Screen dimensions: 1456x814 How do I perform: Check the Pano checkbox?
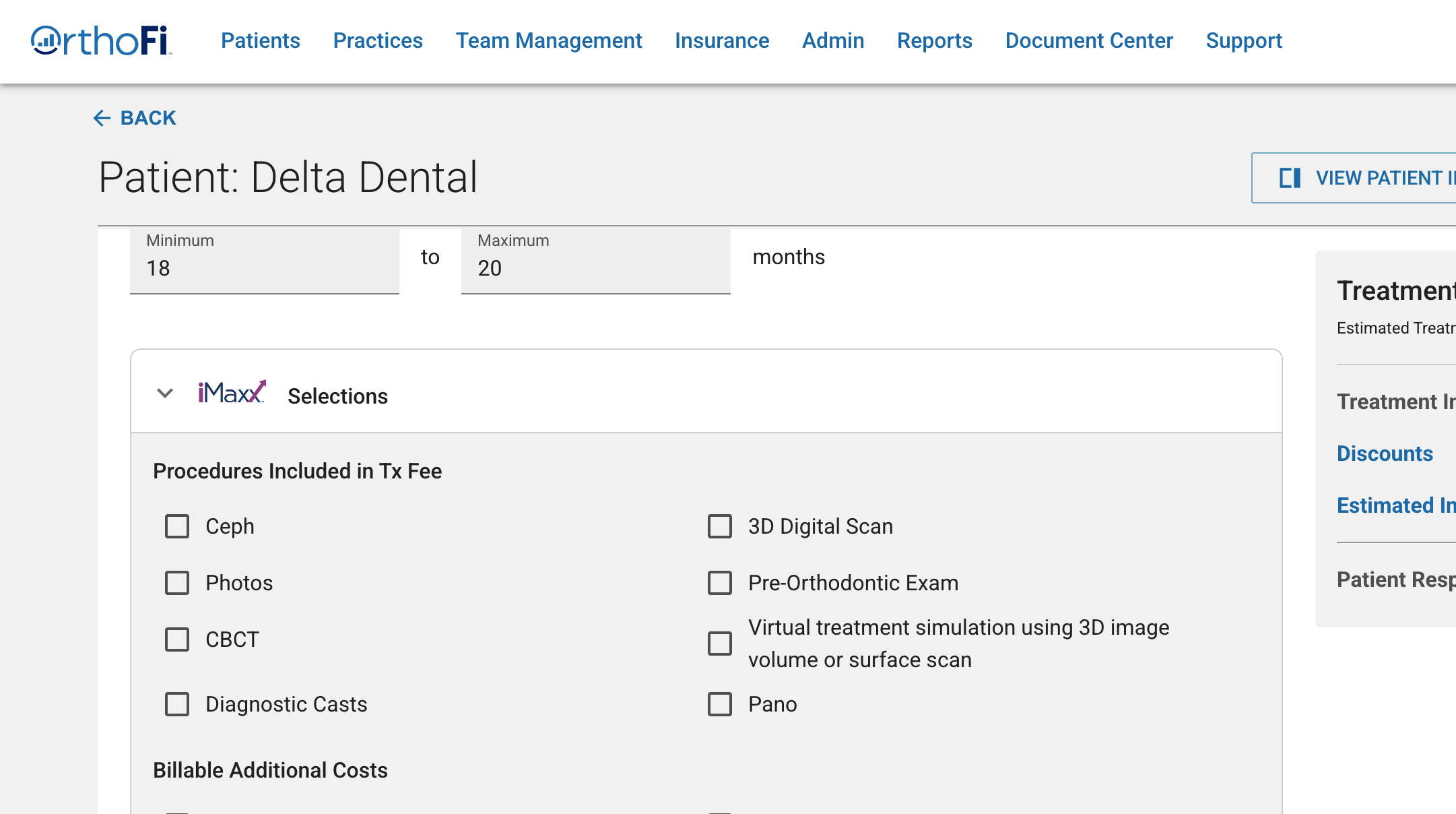point(720,704)
